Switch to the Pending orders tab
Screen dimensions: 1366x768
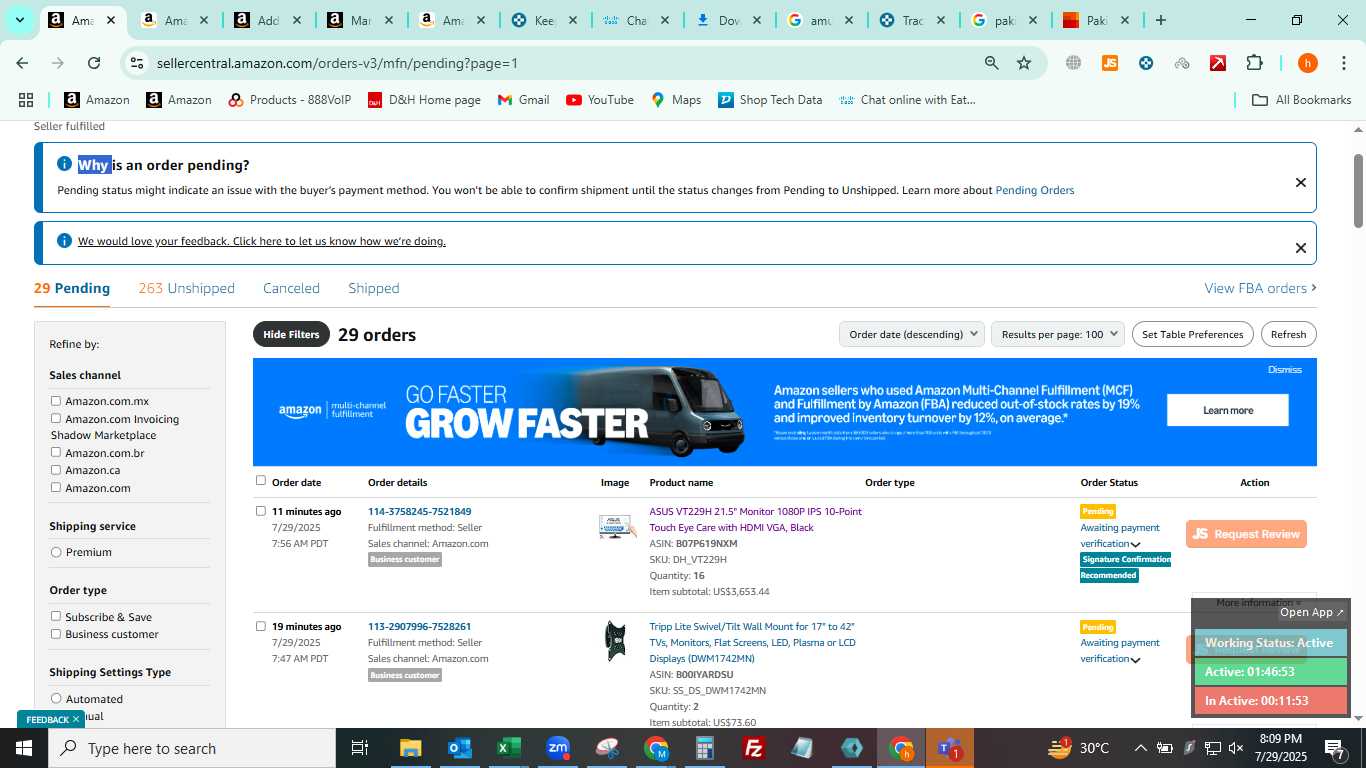[x=72, y=288]
